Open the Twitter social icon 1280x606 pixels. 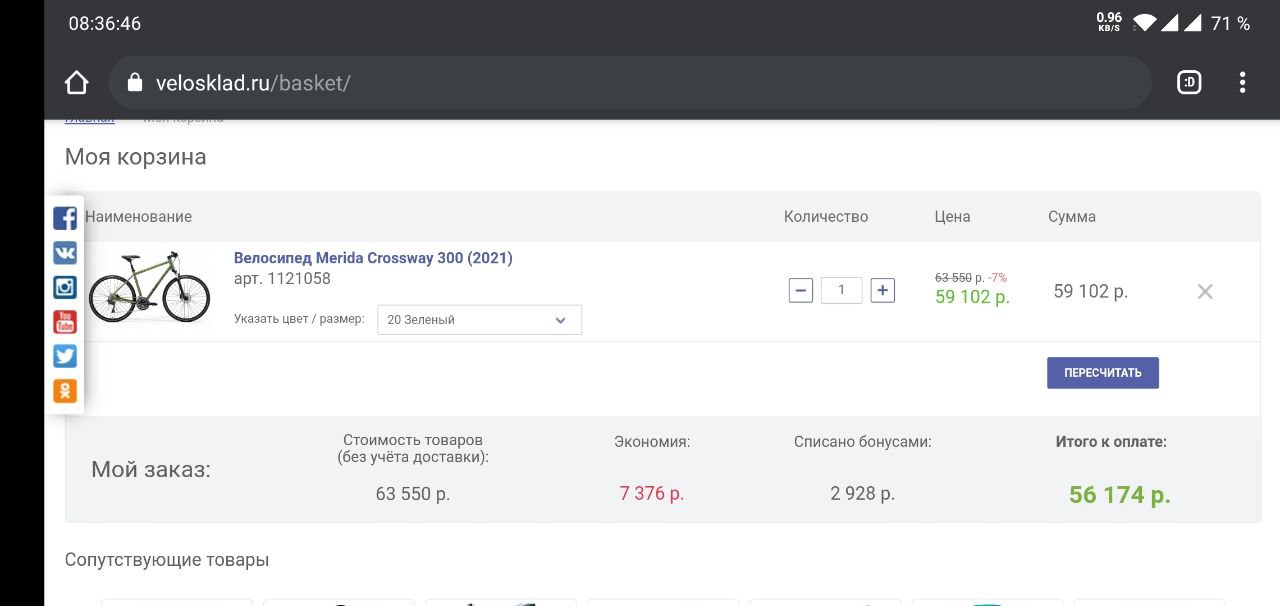(65, 356)
